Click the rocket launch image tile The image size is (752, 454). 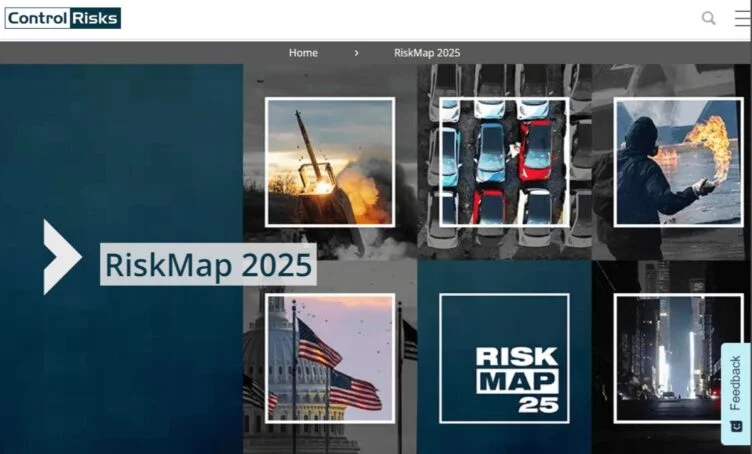[330, 162]
